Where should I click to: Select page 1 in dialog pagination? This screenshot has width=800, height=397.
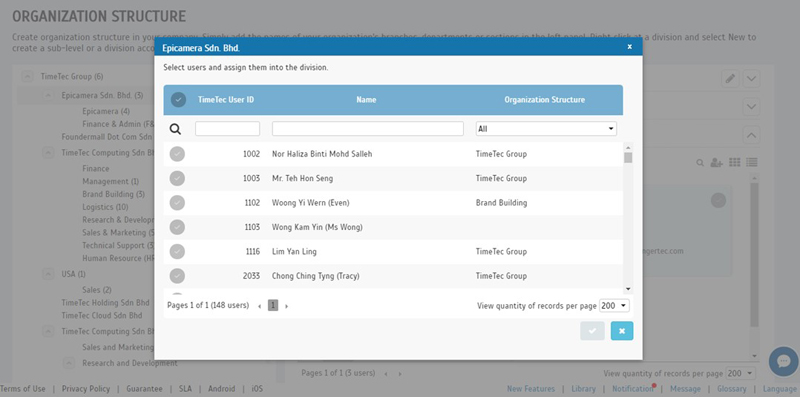pos(273,306)
